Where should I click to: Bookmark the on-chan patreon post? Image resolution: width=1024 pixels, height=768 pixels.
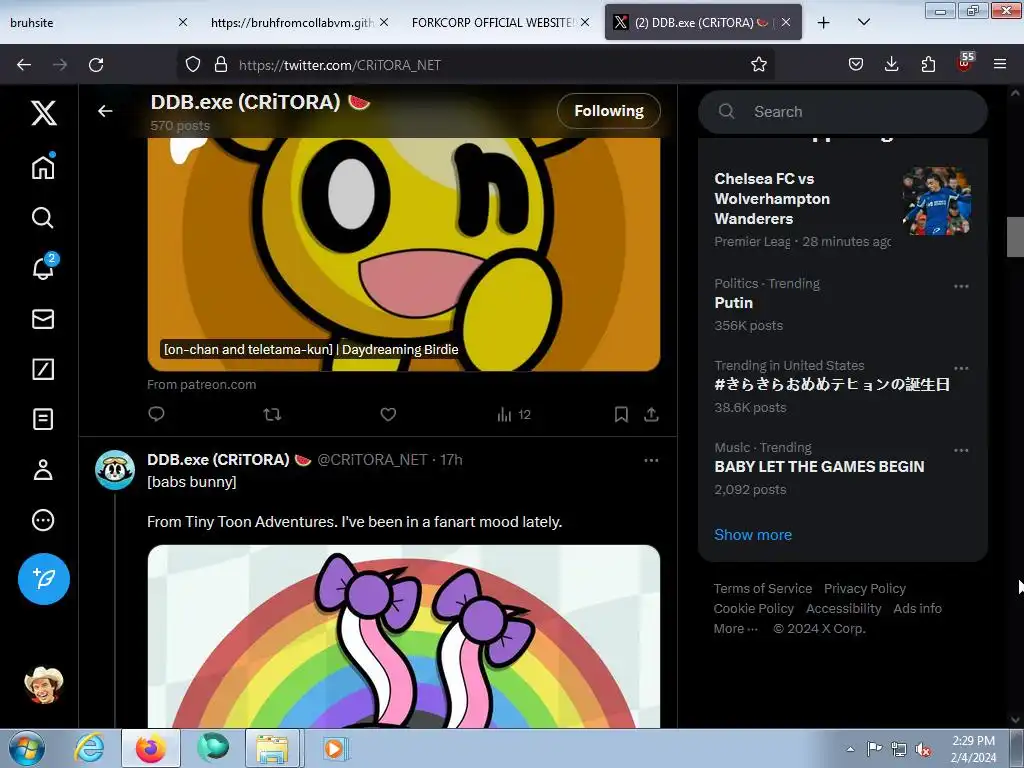click(621, 414)
